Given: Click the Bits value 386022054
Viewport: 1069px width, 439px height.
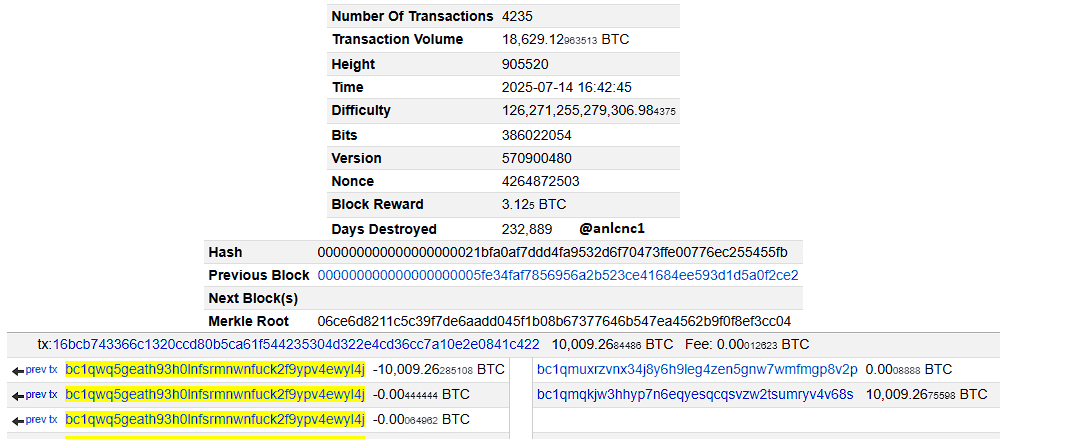Looking at the screenshot, I should click(x=536, y=135).
